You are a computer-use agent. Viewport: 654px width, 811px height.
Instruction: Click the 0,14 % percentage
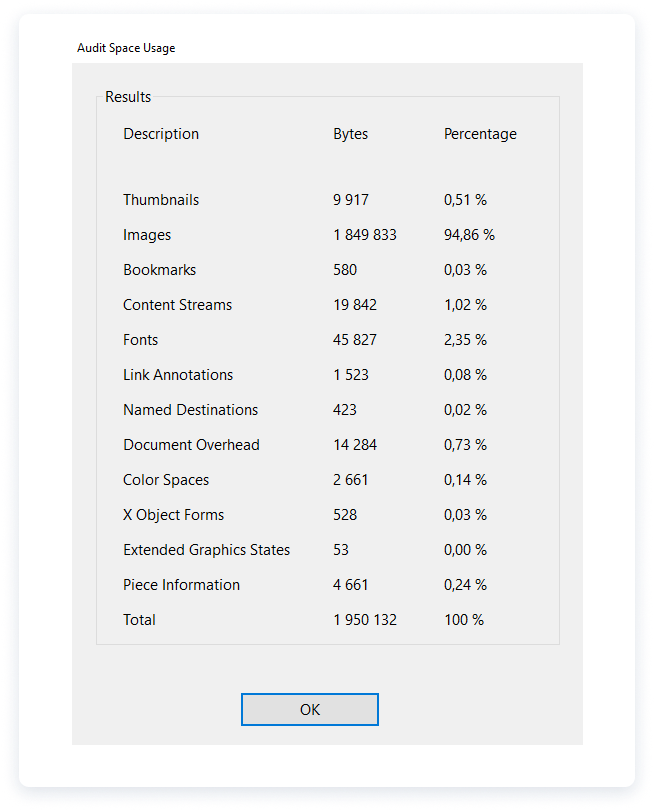coord(465,480)
